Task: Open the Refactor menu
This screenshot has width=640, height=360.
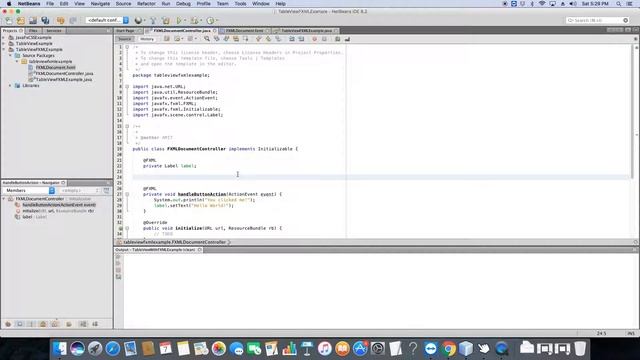Action: (x=146, y=4)
